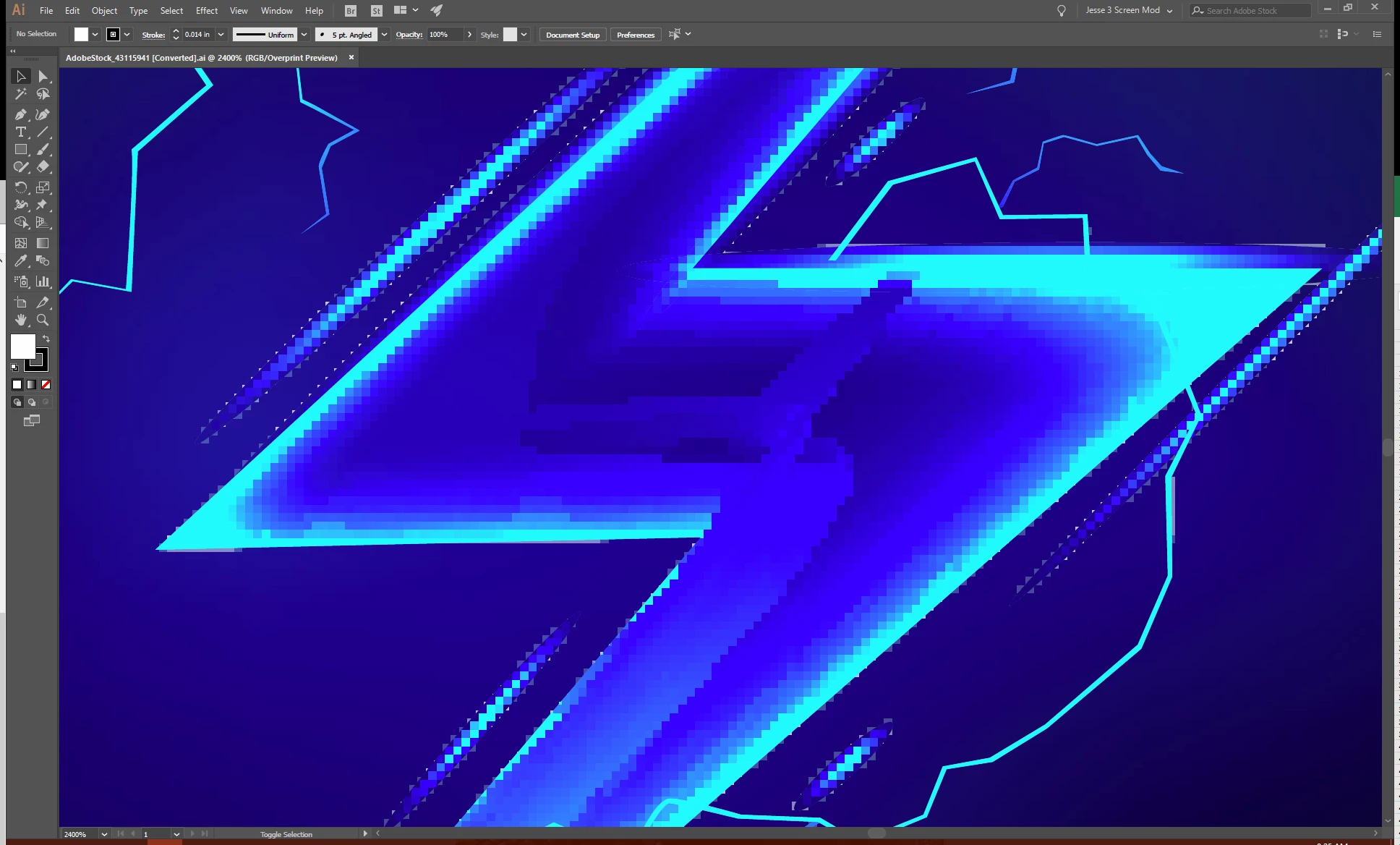Screen dimensions: 1400x845
Task: Open the Effect menu
Action: 206,10
